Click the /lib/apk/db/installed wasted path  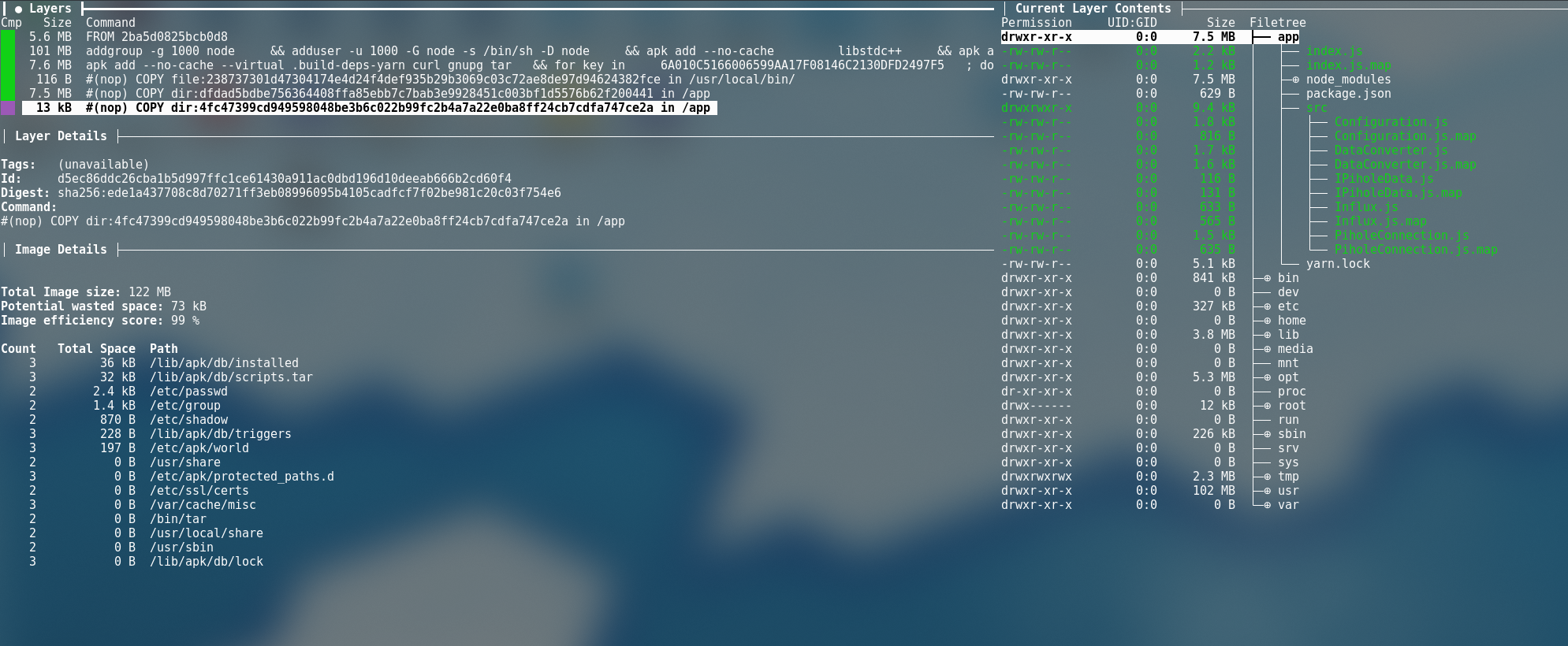pyautogui.click(x=224, y=363)
